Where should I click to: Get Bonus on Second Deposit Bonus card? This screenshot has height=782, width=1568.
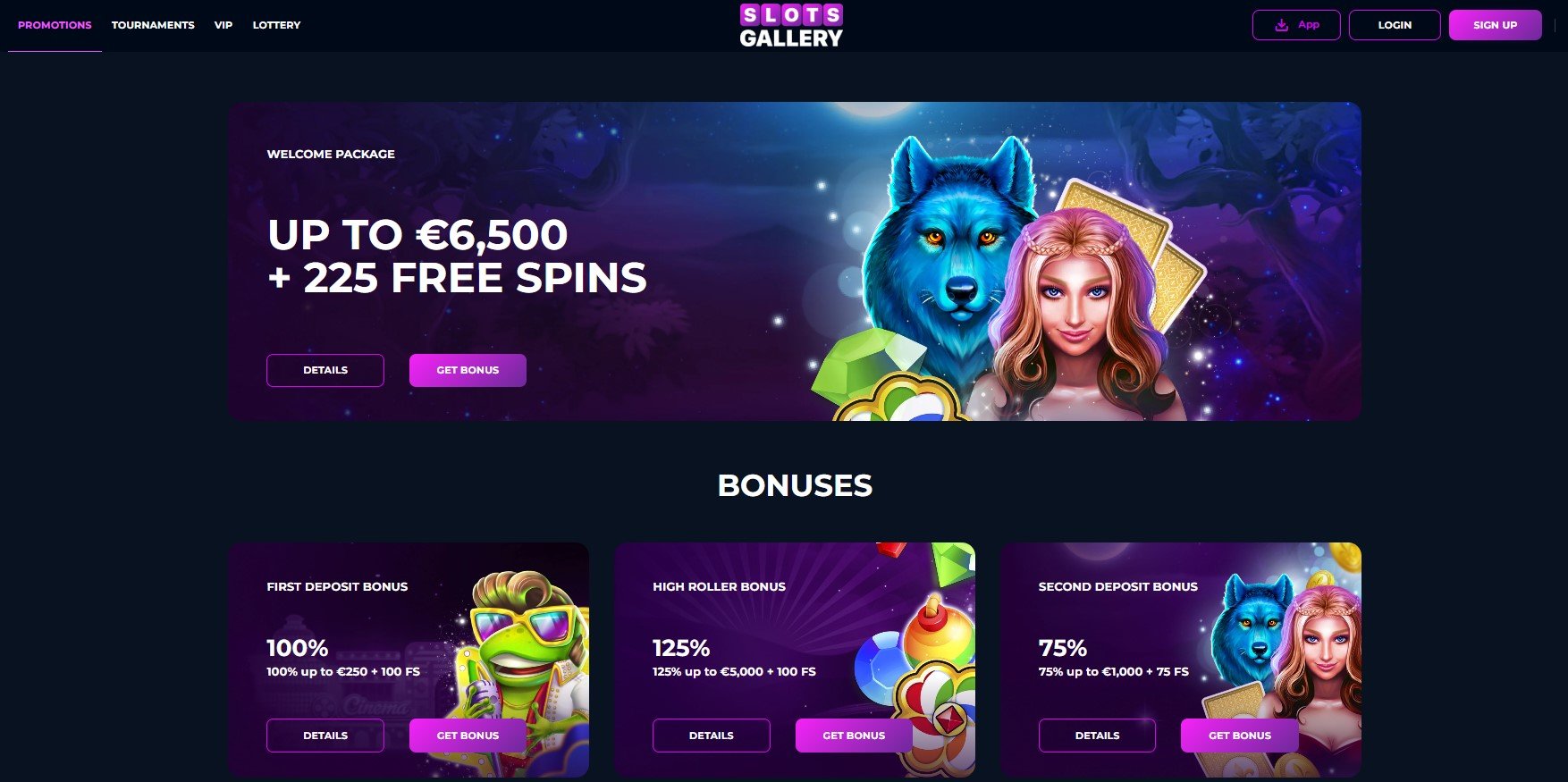click(1239, 736)
